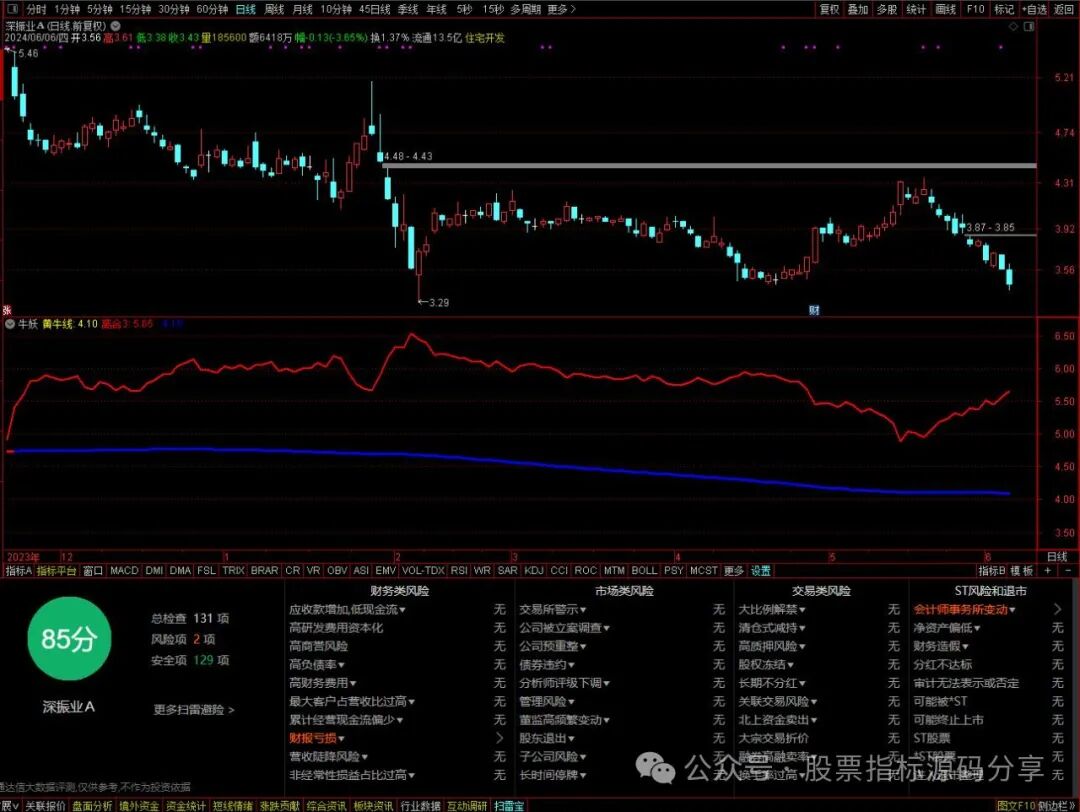Expand the 财务造假 dropdown
This screenshot has width=1080, height=812.
[941, 646]
